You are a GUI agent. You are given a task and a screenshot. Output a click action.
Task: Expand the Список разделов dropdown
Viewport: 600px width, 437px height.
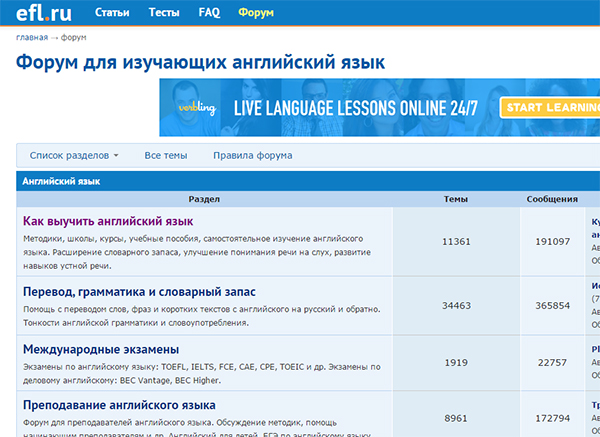click(x=74, y=156)
